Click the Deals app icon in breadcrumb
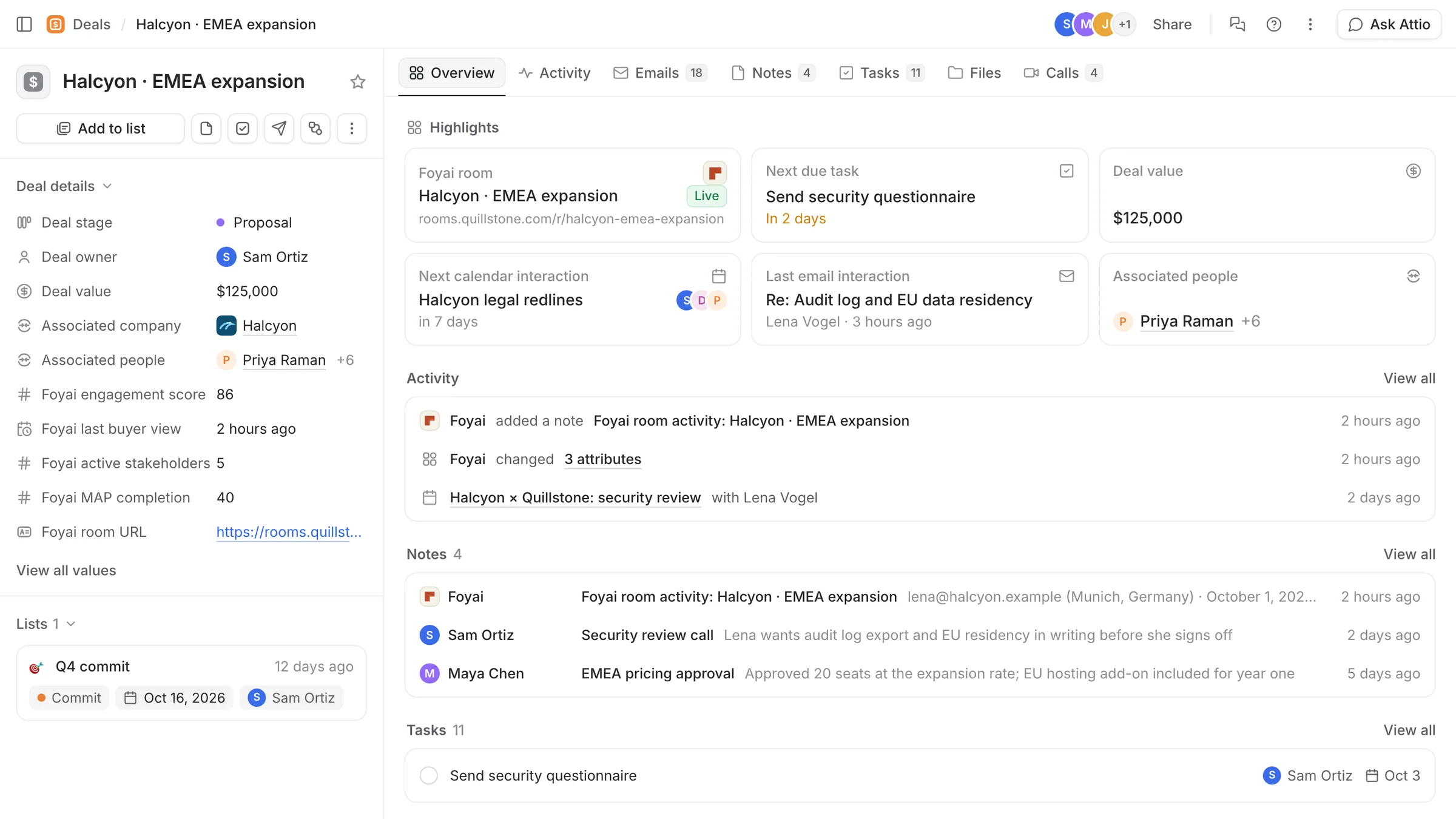 (x=55, y=24)
